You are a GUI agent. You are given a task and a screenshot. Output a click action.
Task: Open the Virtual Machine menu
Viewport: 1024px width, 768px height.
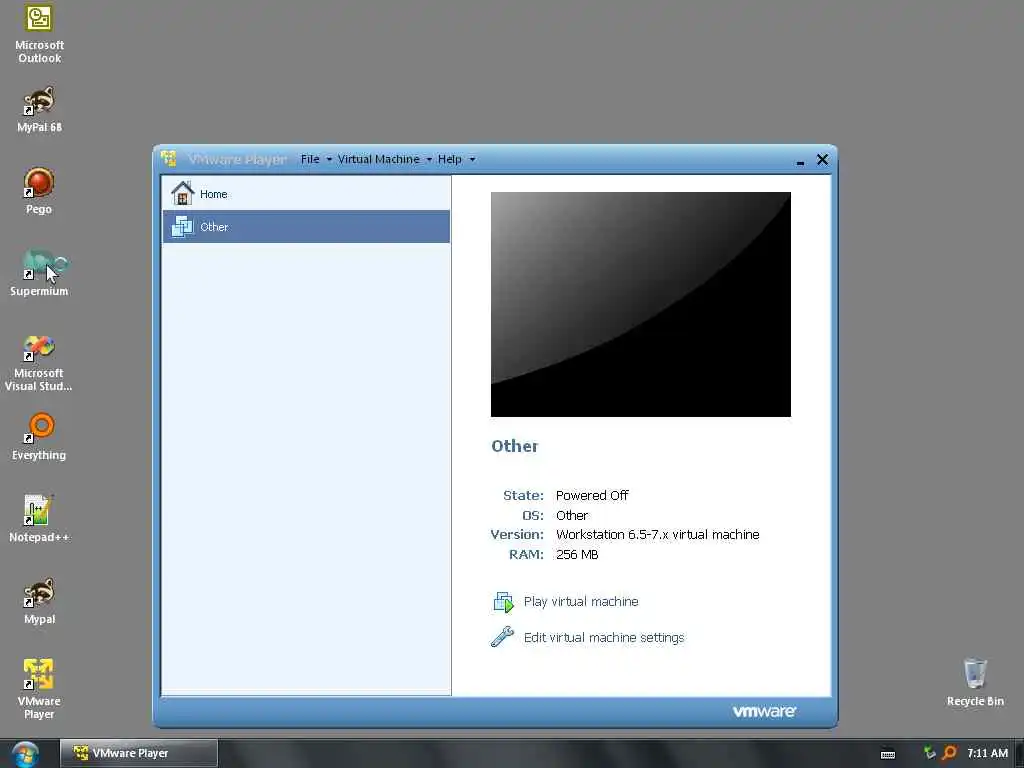378,159
